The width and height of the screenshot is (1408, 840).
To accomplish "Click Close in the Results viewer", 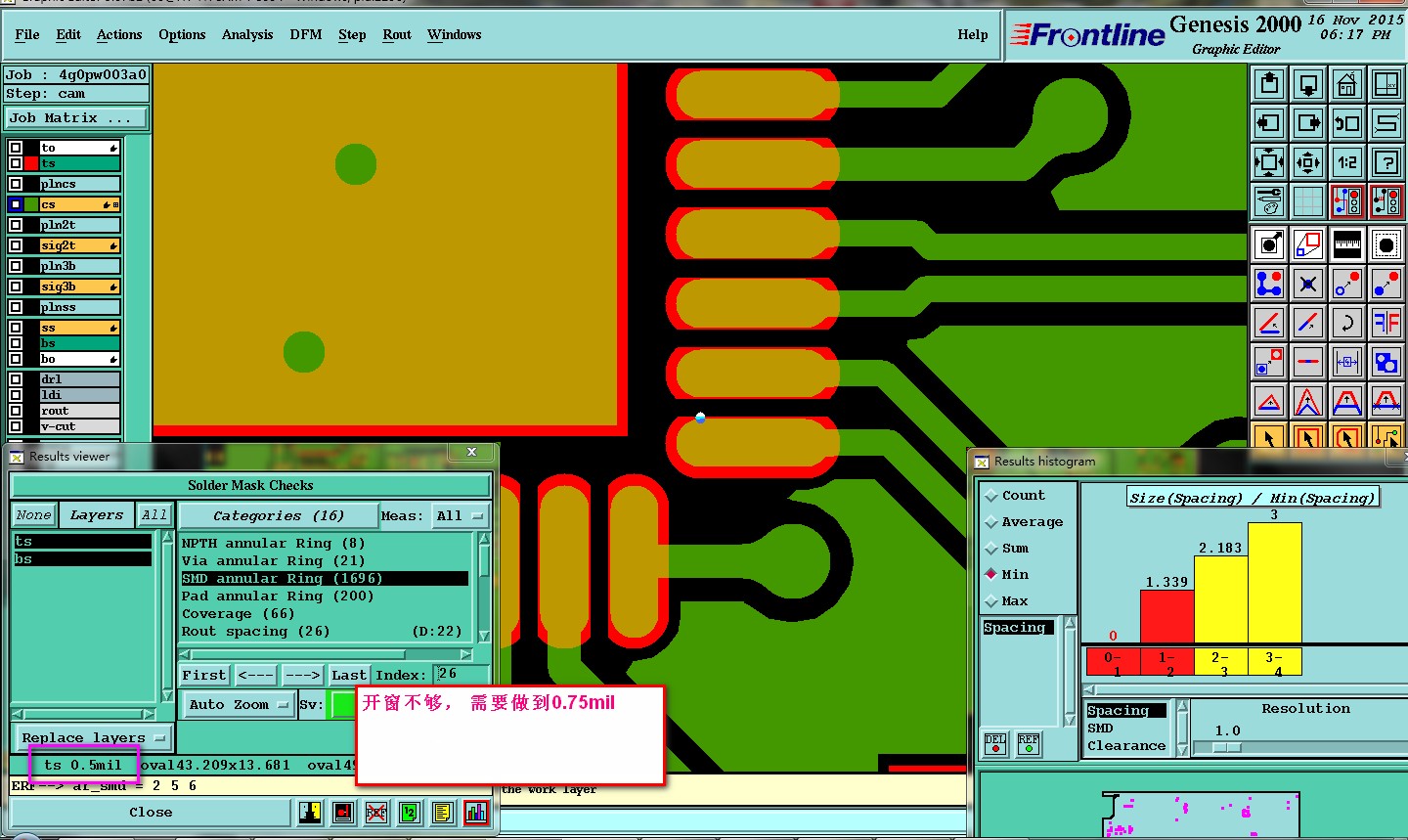I will point(151,812).
